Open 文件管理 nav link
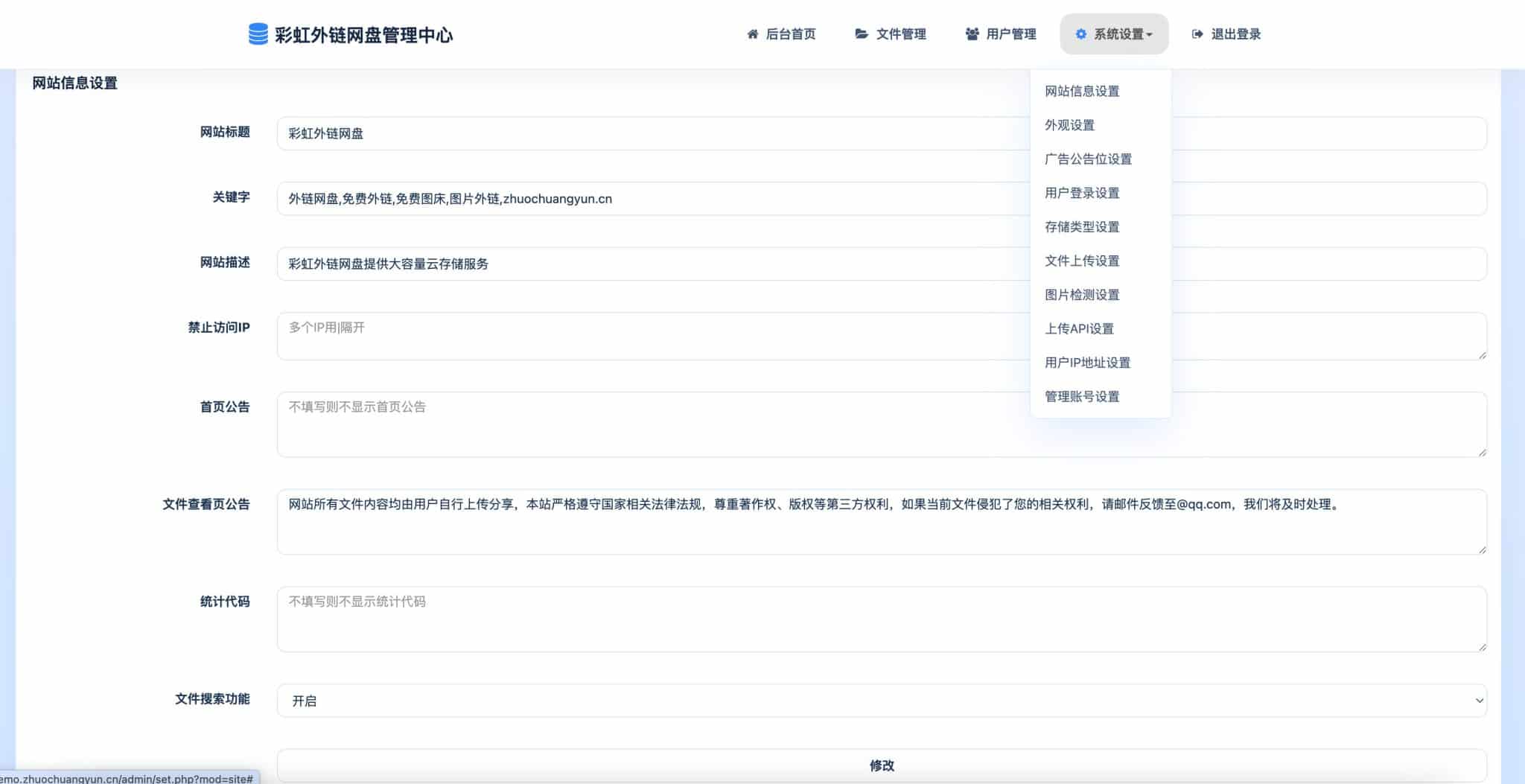This screenshot has width=1525, height=784. click(x=891, y=34)
